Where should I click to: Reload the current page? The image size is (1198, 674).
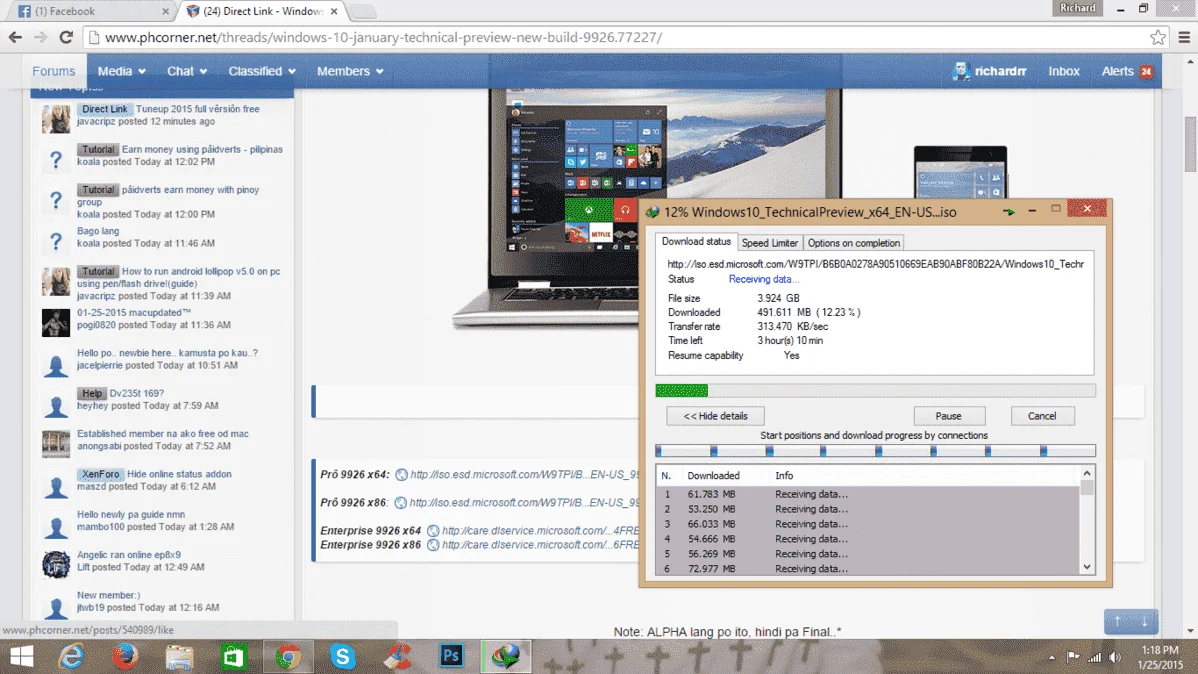coord(66,37)
